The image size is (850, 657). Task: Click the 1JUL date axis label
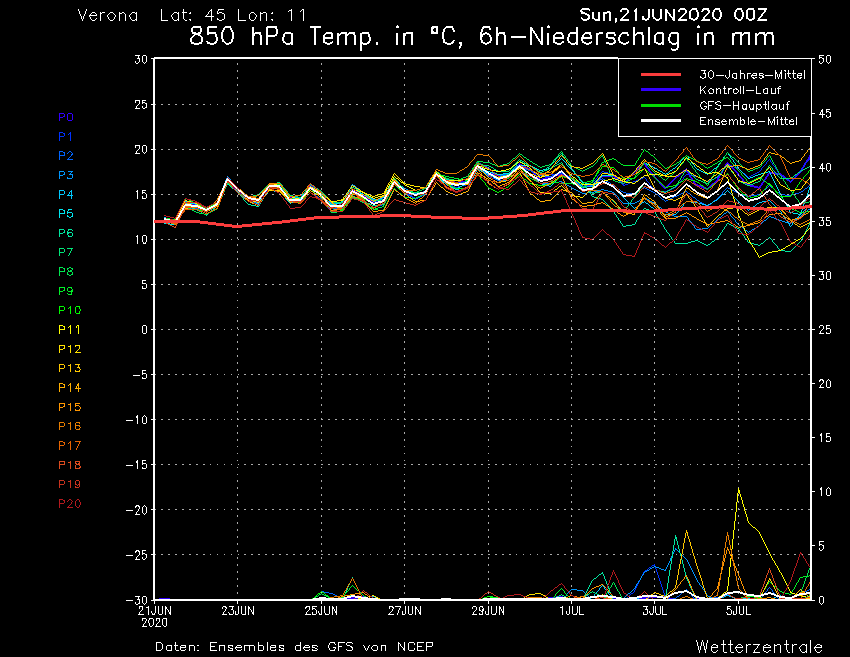point(571,611)
